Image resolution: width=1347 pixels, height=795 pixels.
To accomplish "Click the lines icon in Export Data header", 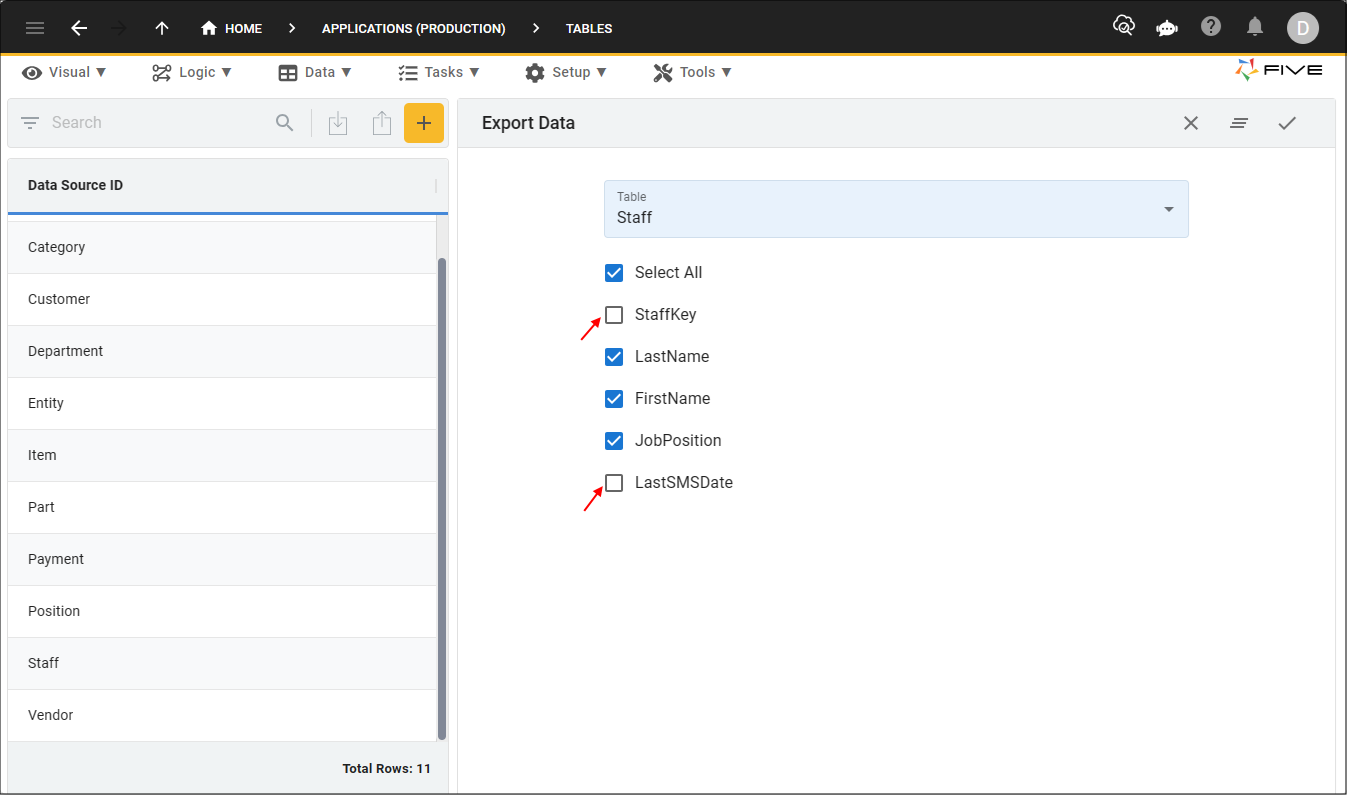I will point(1239,123).
